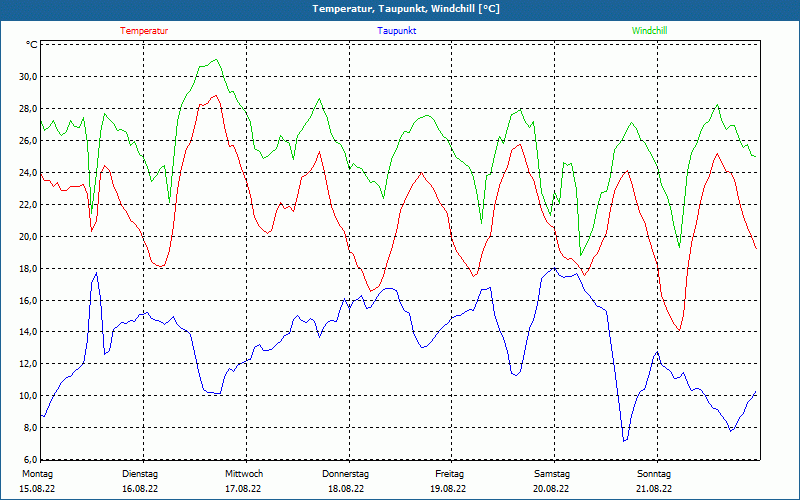Click the 21.08.22 date label
Viewport: 800px width, 500px height.
(654, 489)
